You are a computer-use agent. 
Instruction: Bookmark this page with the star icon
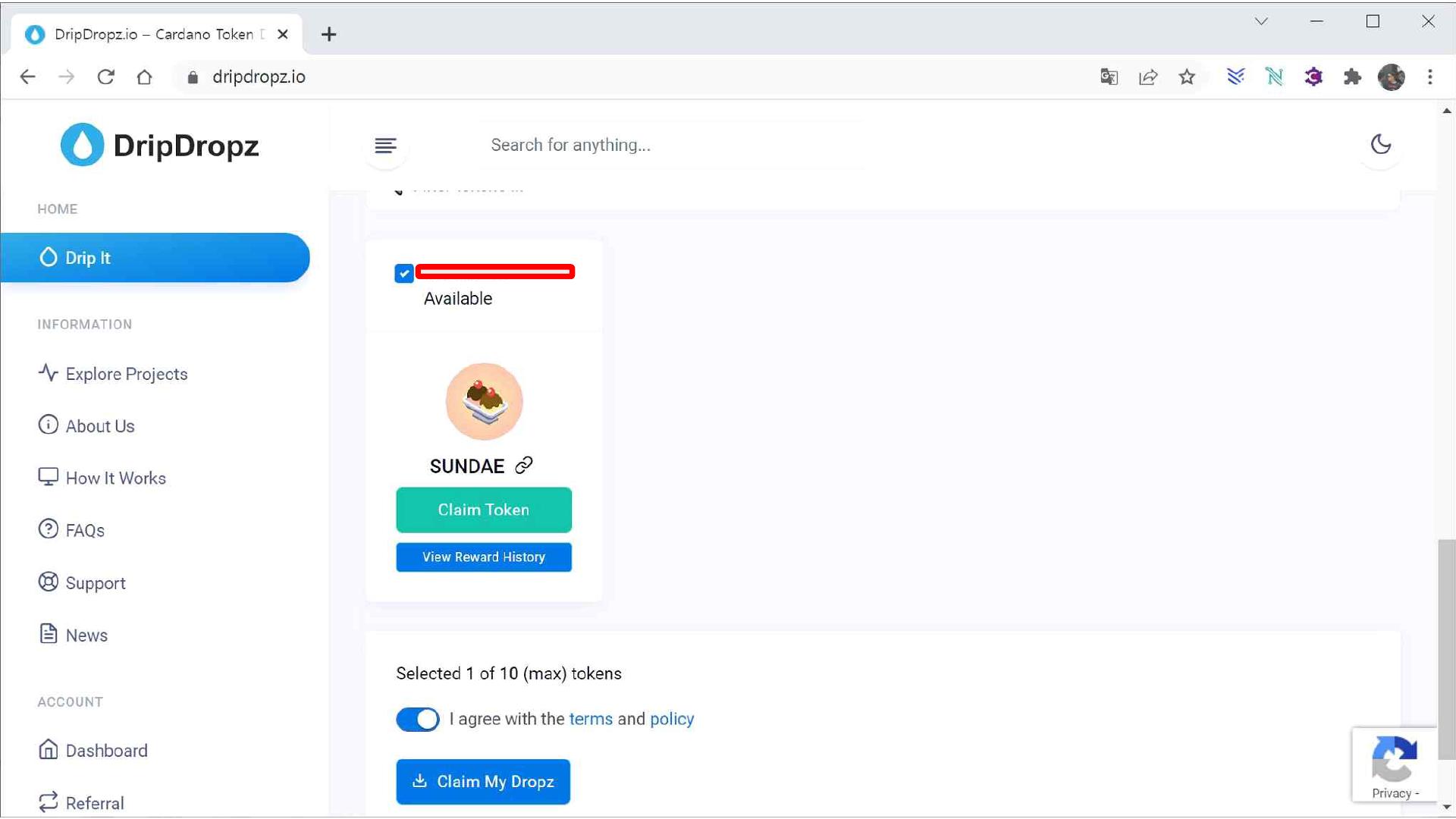pyautogui.click(x=1187, y=77)
